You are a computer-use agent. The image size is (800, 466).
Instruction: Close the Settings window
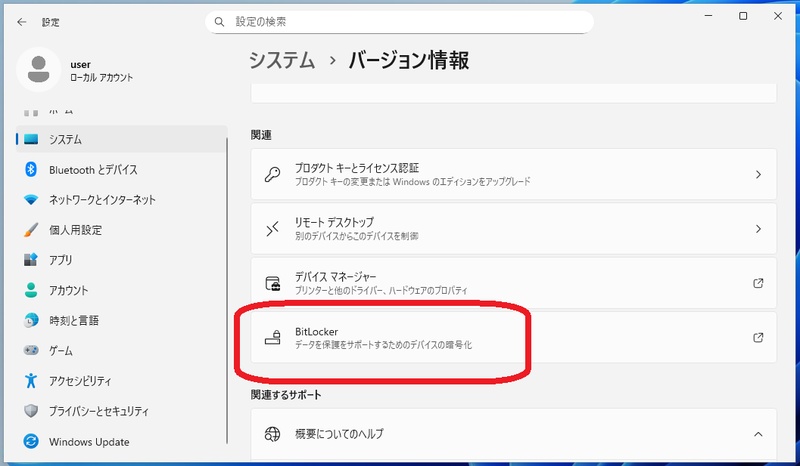click(778, 16)
